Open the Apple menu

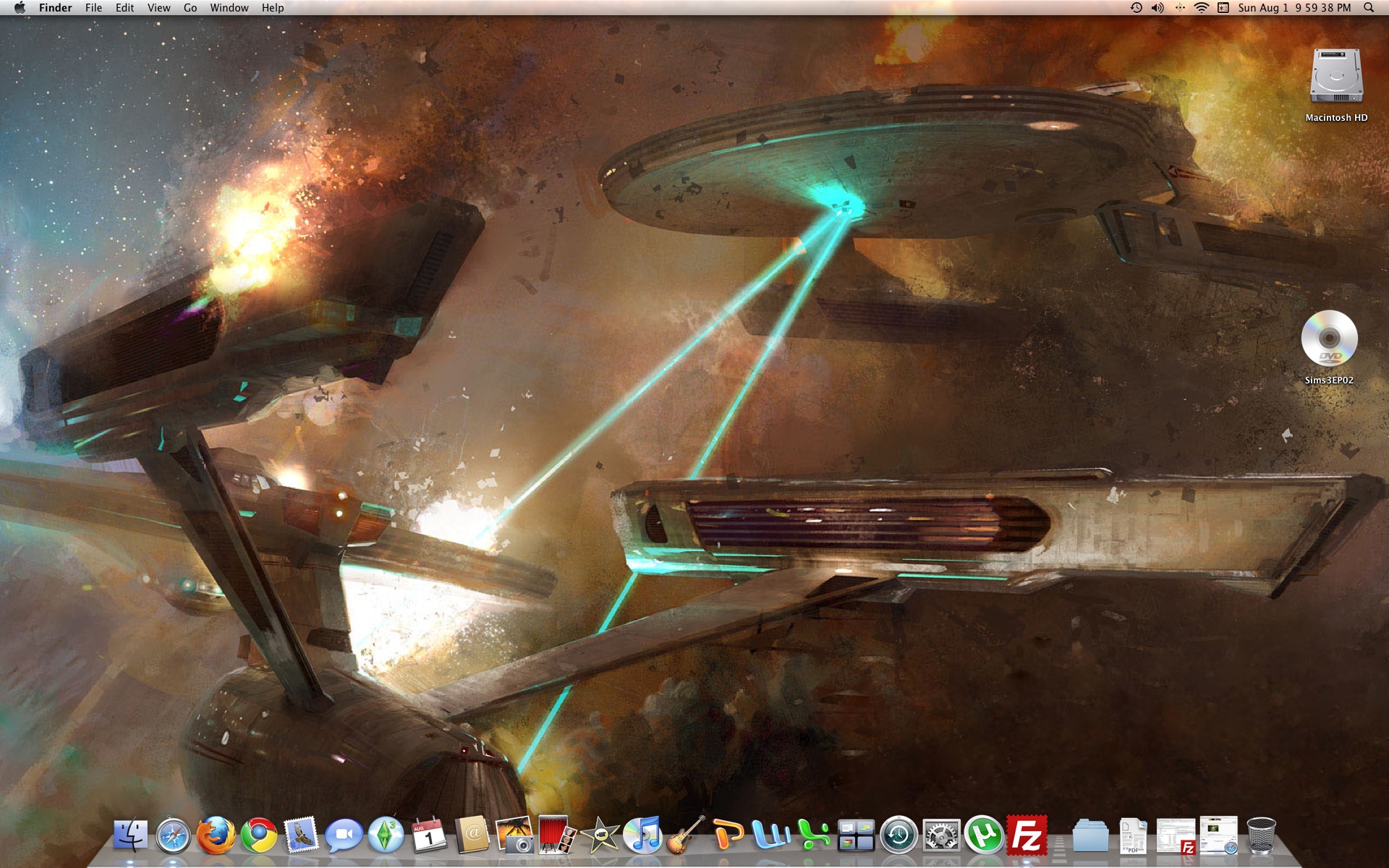20,8
